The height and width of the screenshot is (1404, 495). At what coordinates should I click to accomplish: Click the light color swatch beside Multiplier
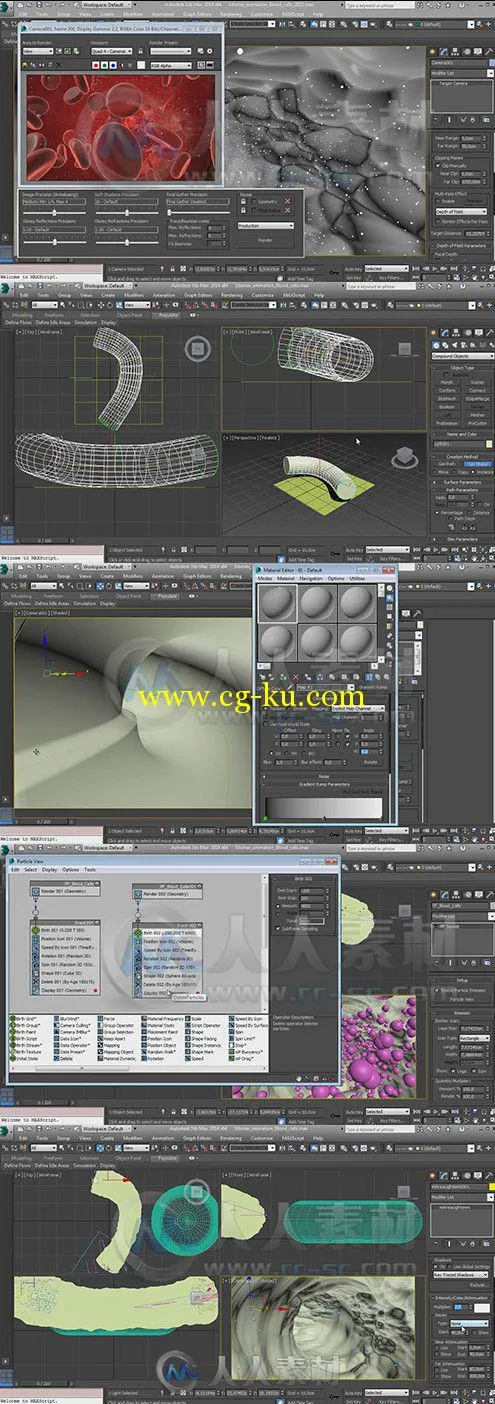click(482, 1308)
